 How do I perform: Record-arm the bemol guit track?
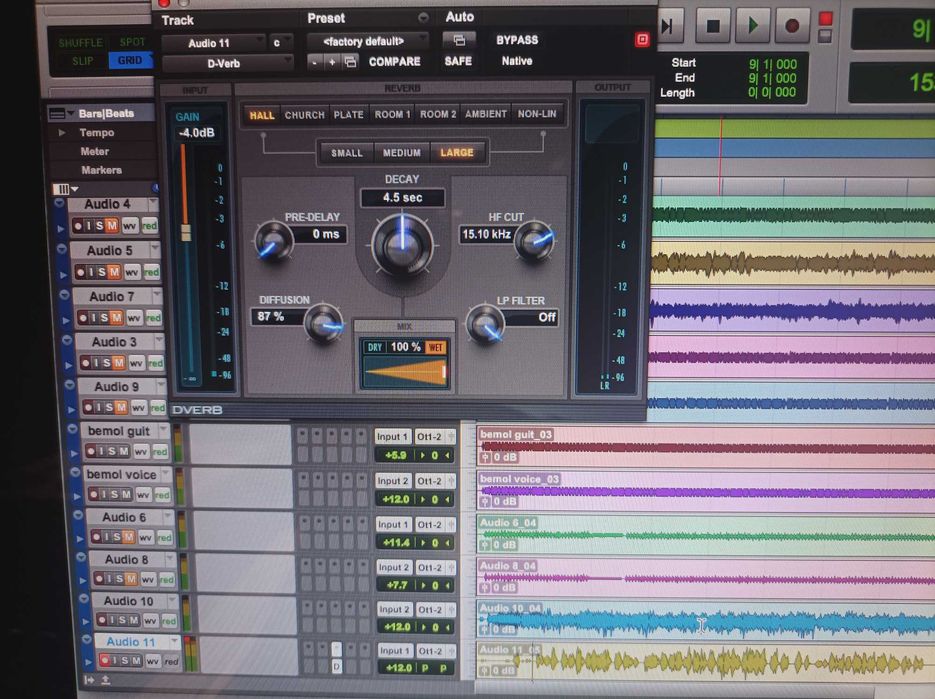pos(91,451)
